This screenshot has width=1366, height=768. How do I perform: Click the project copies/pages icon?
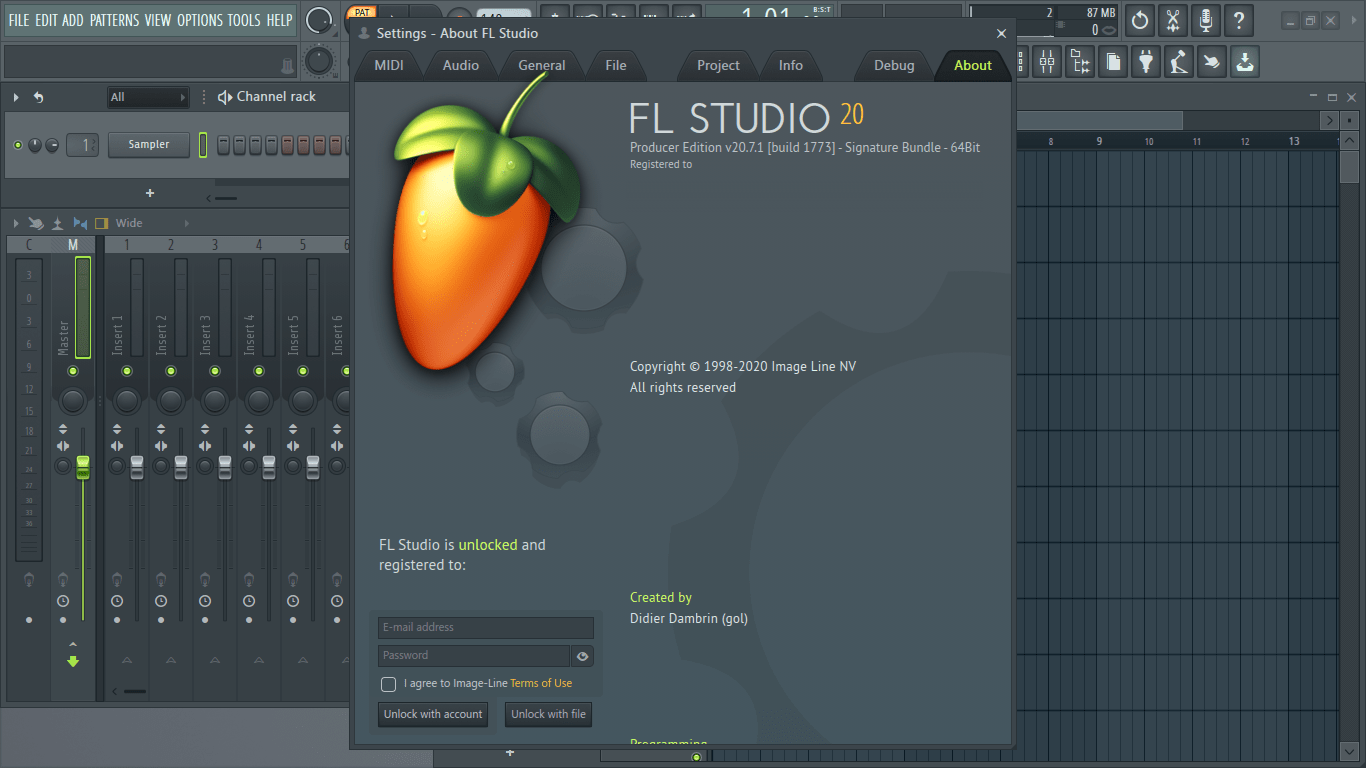click(x=1113, y=62)
